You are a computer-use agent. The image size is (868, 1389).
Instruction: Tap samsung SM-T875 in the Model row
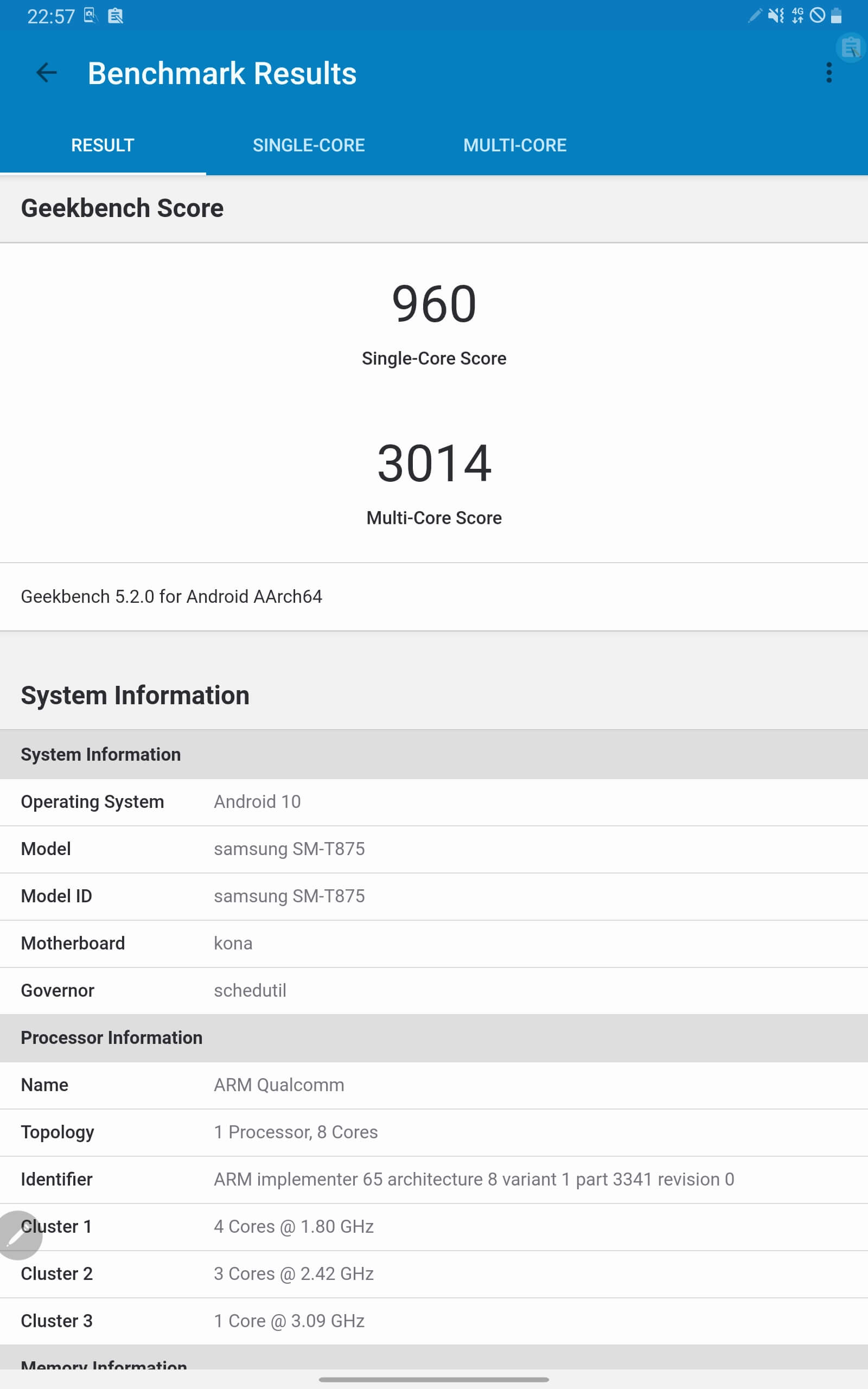pos(289,849)
